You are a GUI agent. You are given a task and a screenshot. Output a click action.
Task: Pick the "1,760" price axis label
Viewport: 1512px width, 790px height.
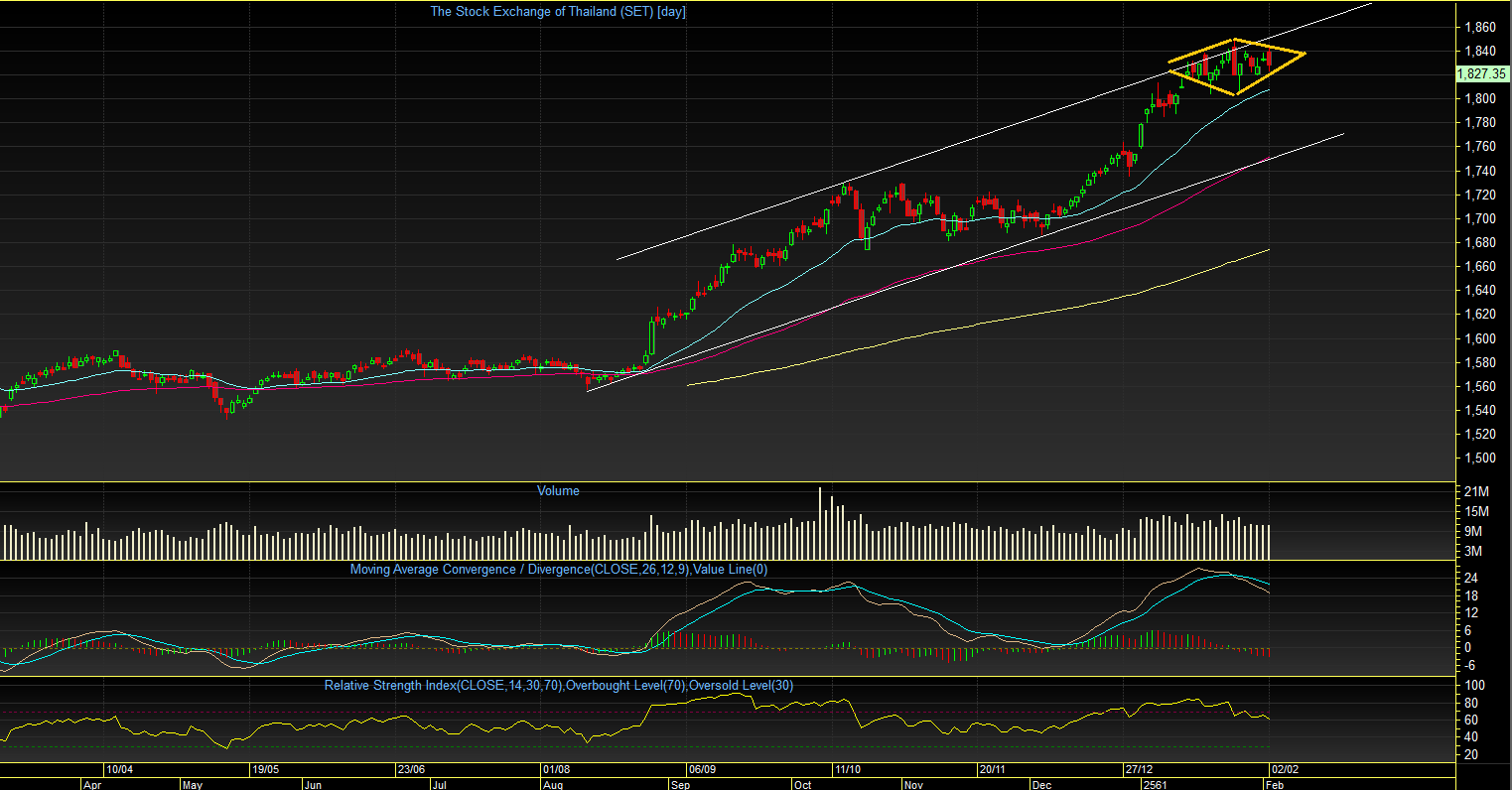tap(1481, 146)
